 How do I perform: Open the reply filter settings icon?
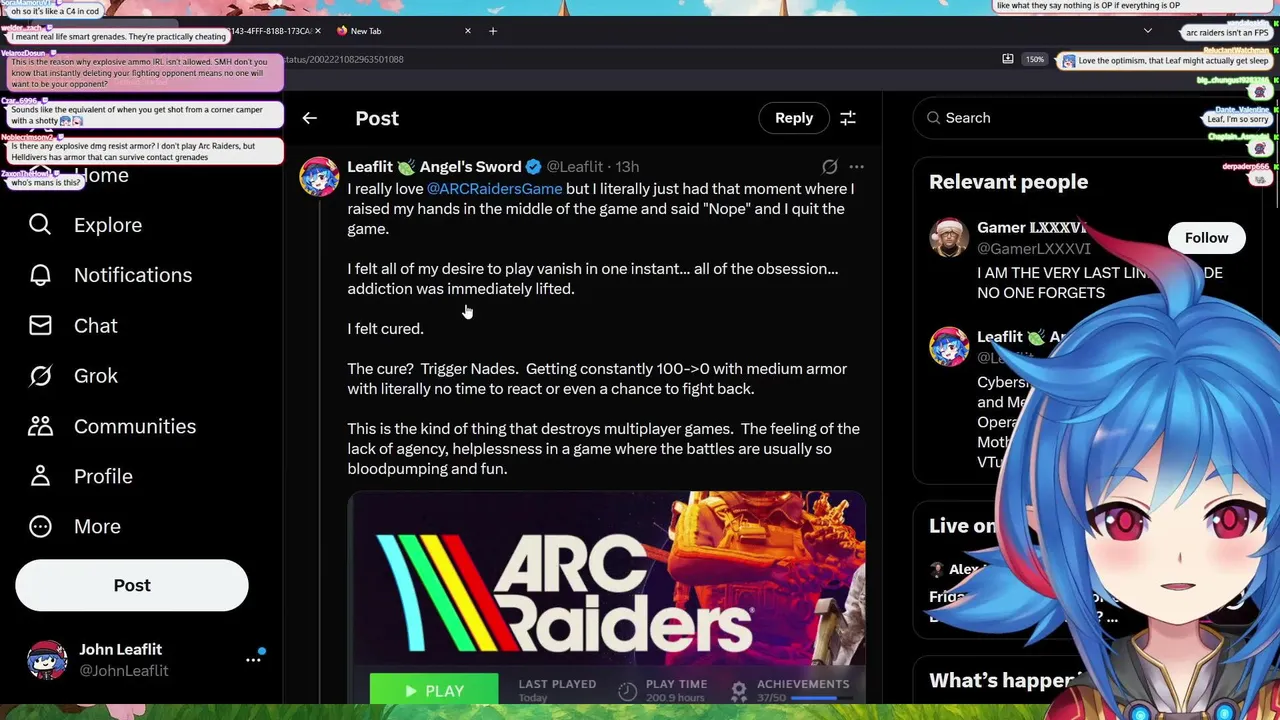pos(848,118)
